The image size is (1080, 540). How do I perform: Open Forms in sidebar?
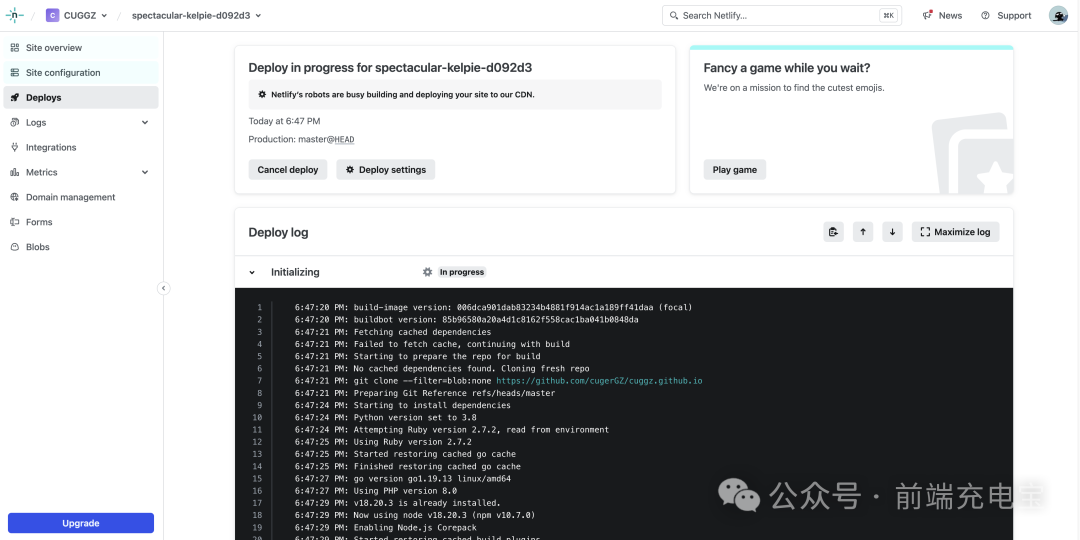point(81,222)
